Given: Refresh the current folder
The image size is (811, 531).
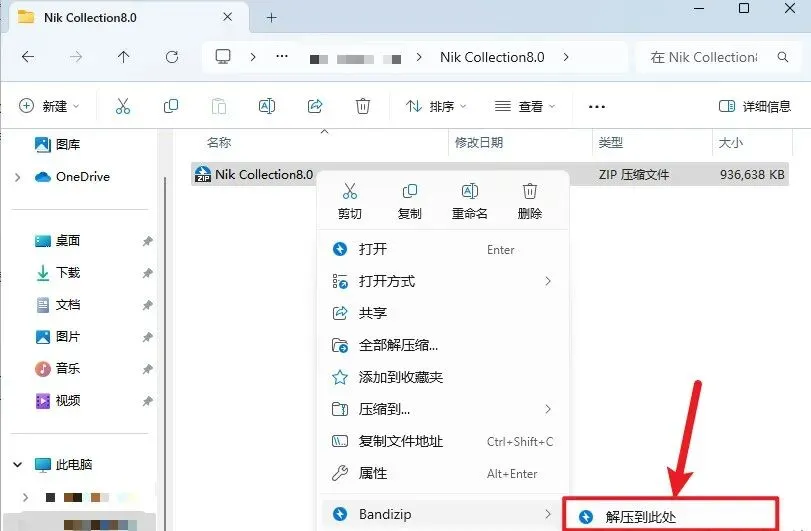Looking at the screenshot, I should click(x=172, y=57).
